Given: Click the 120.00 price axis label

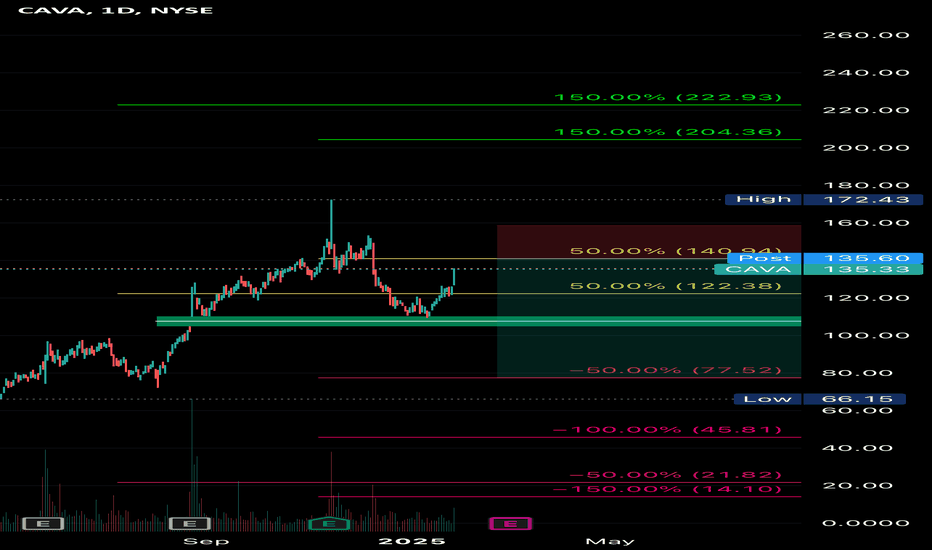Looking at the screenshot, I should (x=866, y=298).
